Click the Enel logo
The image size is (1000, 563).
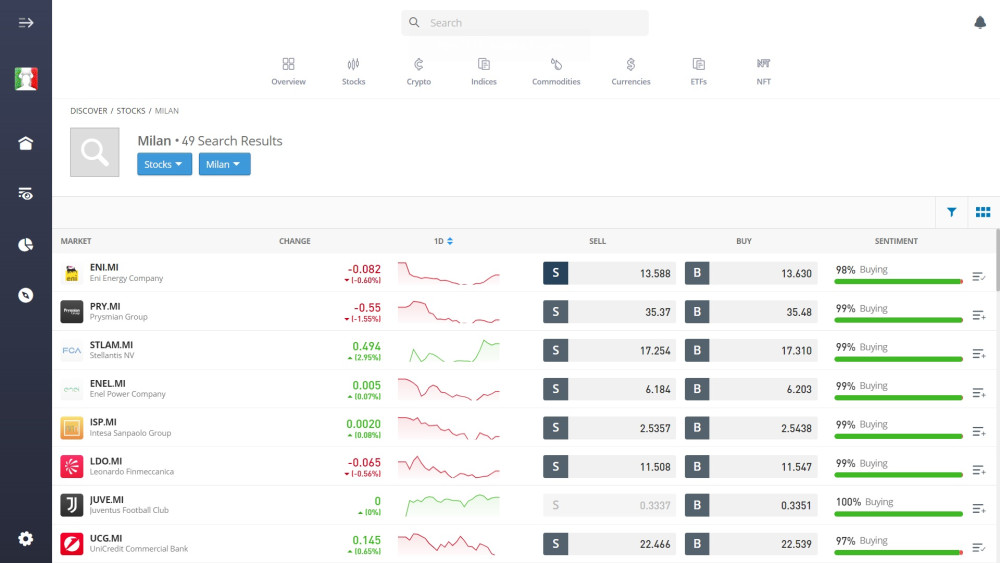point(71,389)
